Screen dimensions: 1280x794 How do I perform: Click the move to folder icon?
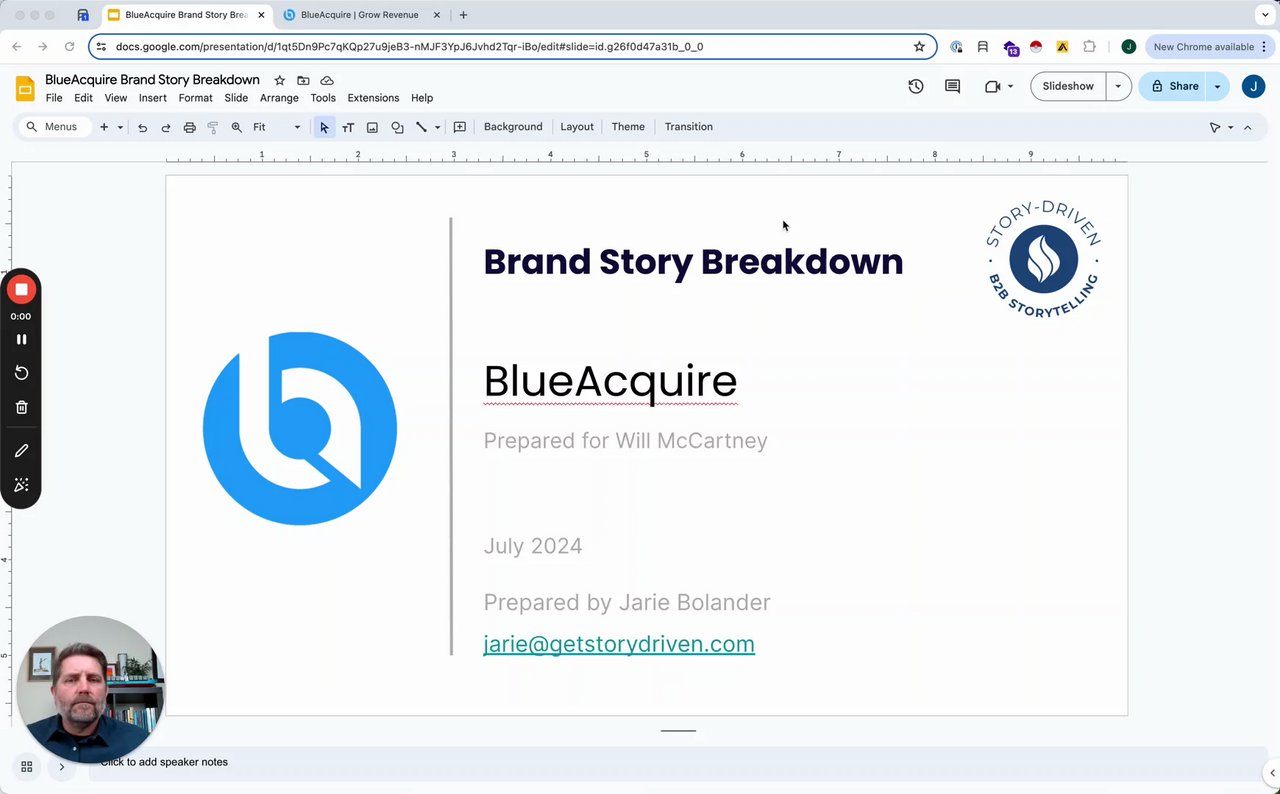pos(303,80)
